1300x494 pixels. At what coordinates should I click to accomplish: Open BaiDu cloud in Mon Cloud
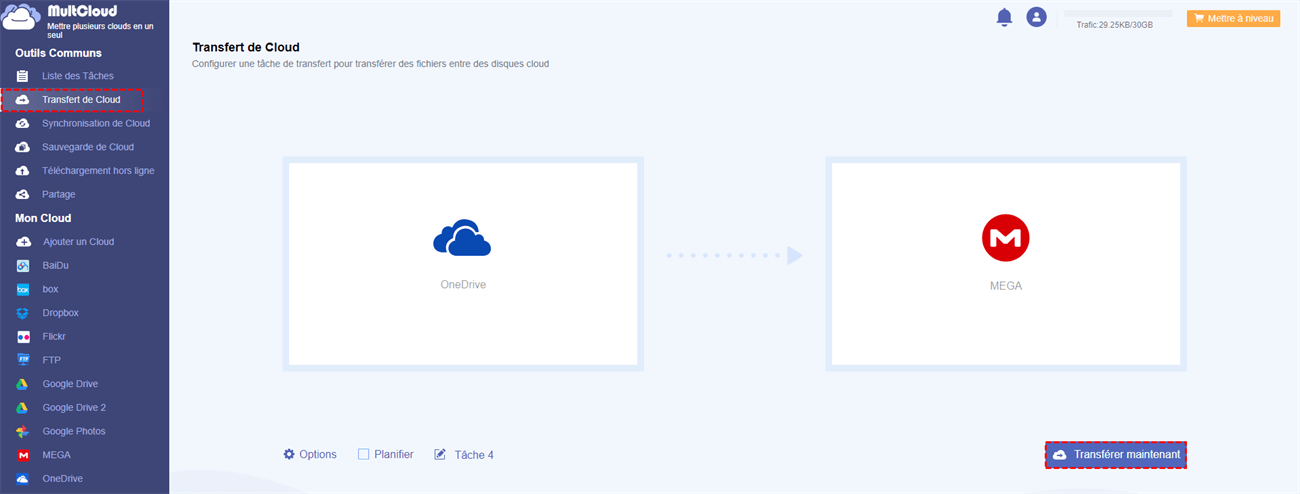pos(55,266)
